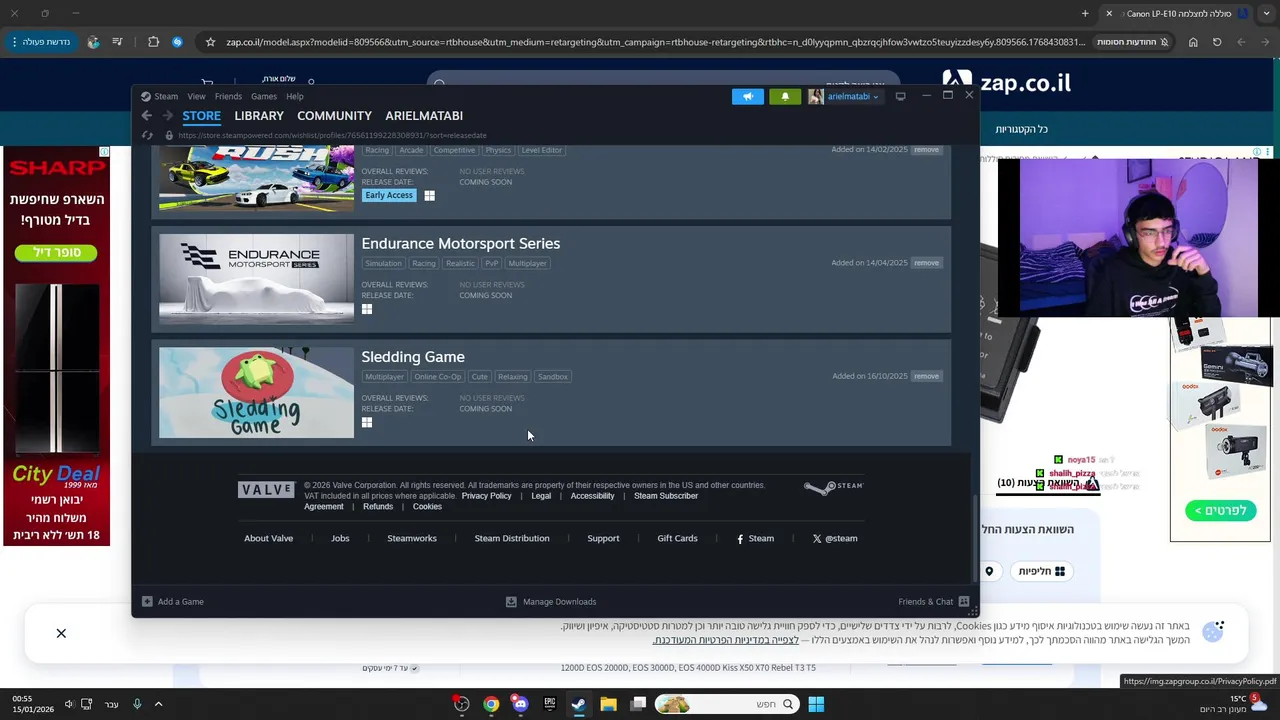Click the Online Co-Op tag on Sledding Game

point(438,377)
